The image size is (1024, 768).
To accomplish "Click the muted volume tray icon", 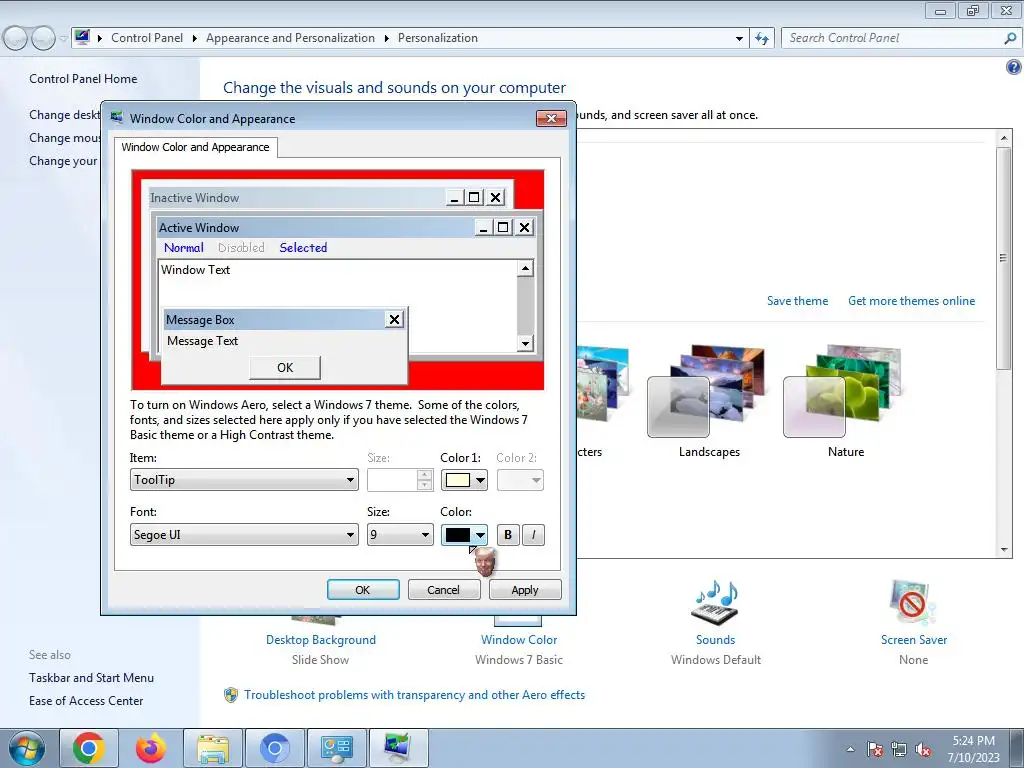I will pyautogui.click(x=923, y=749).
